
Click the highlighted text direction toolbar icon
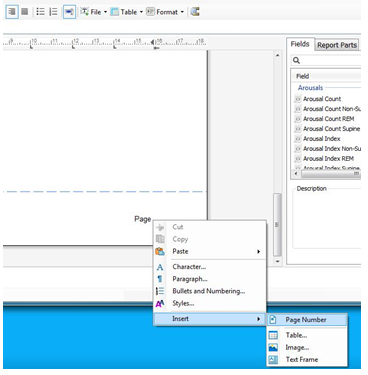point(69,12)
